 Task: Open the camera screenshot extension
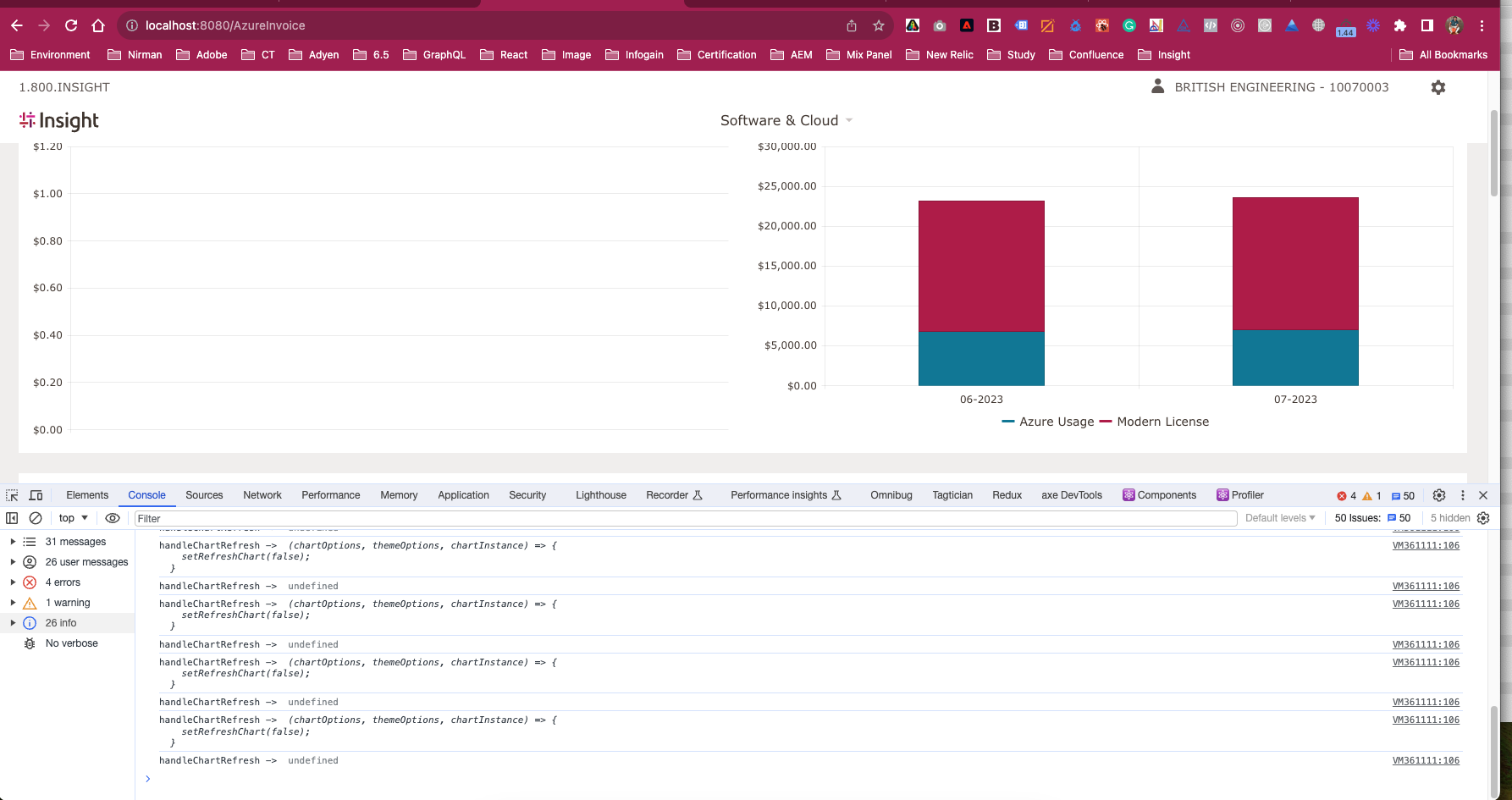point(940,25)
